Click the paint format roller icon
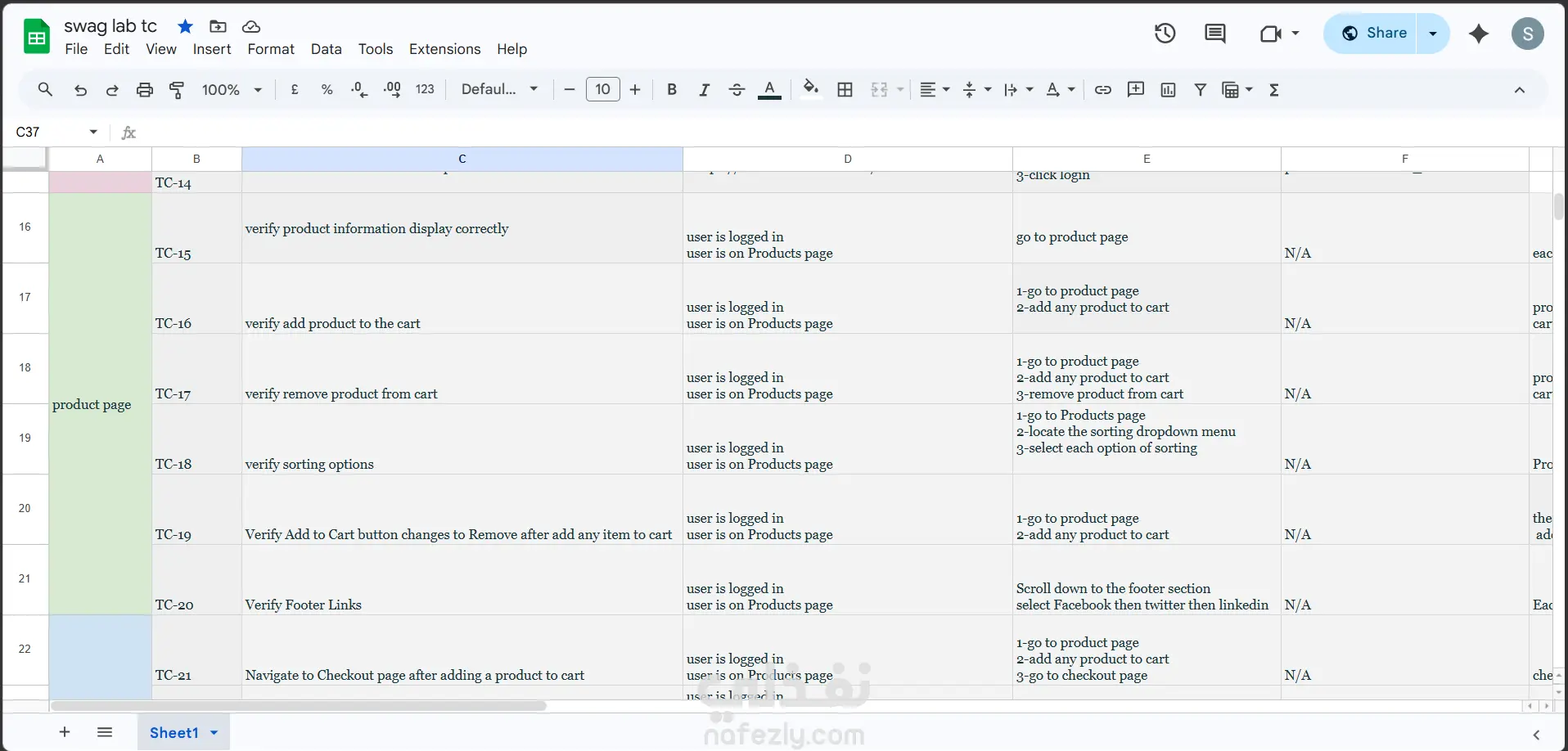This screenshot has height=751, width=1568. 176,90
